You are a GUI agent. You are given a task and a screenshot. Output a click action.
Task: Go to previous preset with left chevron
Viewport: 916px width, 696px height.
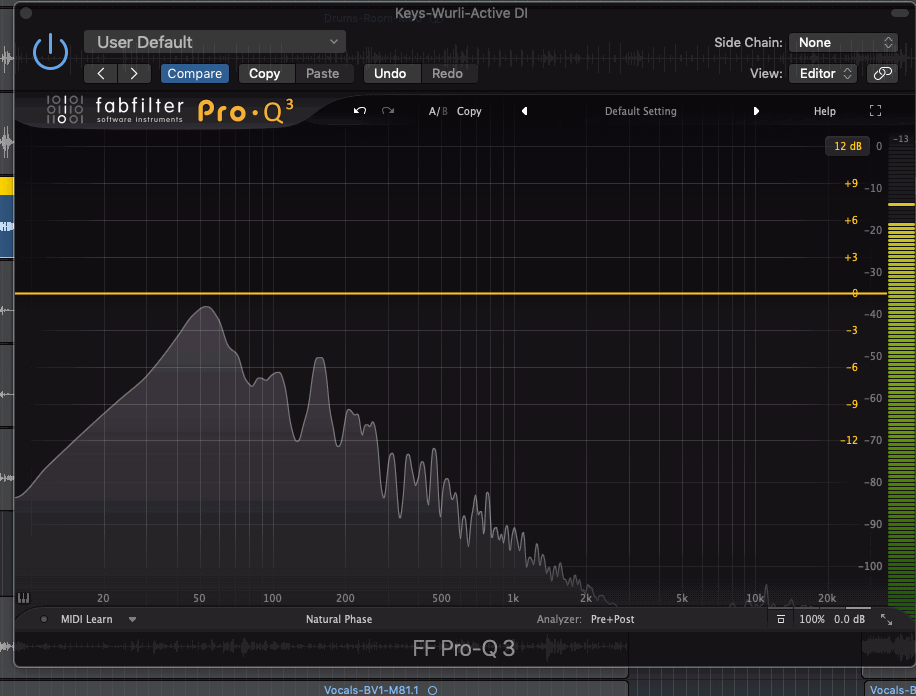click(x=101, y=74)
